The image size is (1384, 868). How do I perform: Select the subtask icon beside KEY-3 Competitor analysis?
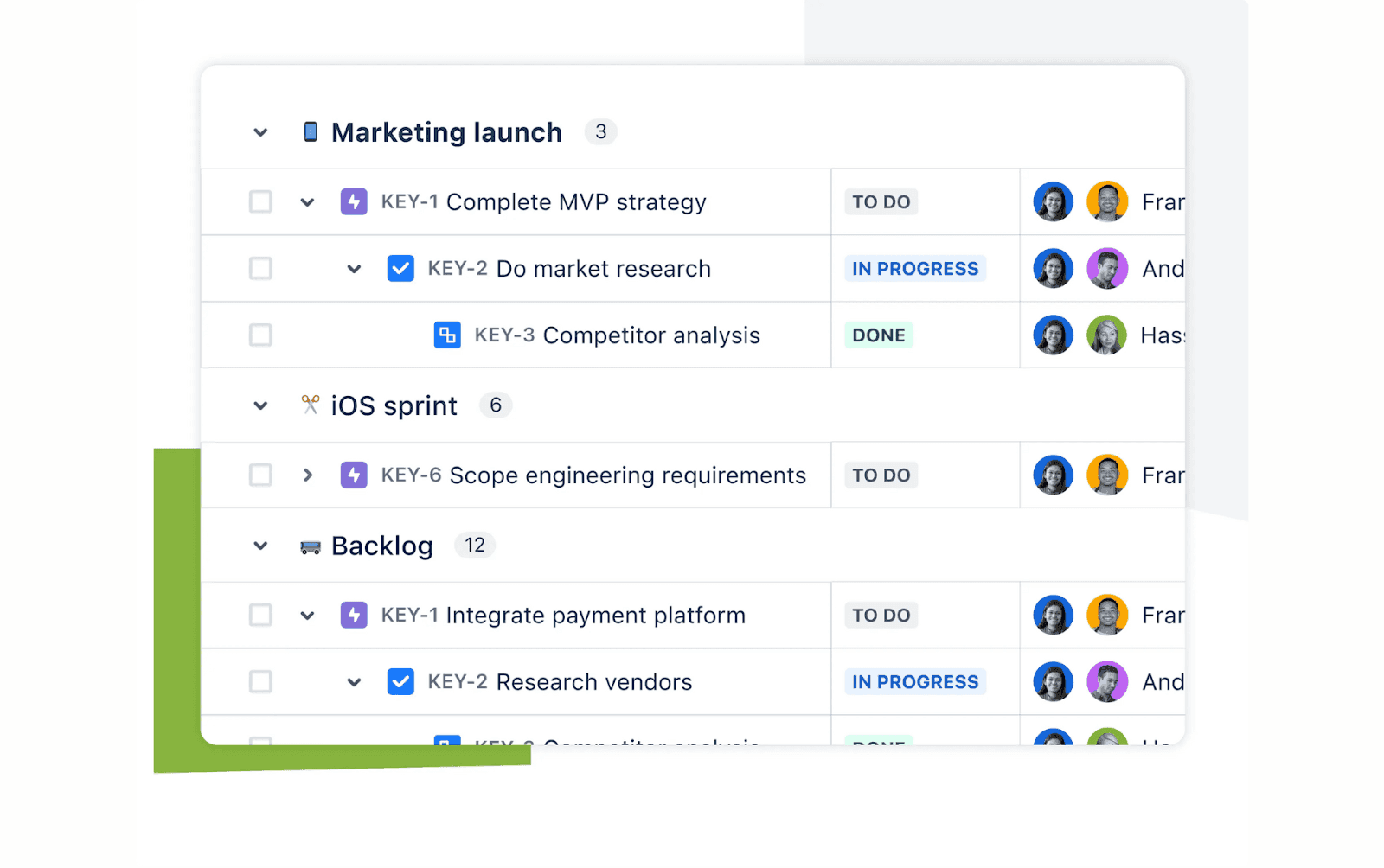click(446, 335)
